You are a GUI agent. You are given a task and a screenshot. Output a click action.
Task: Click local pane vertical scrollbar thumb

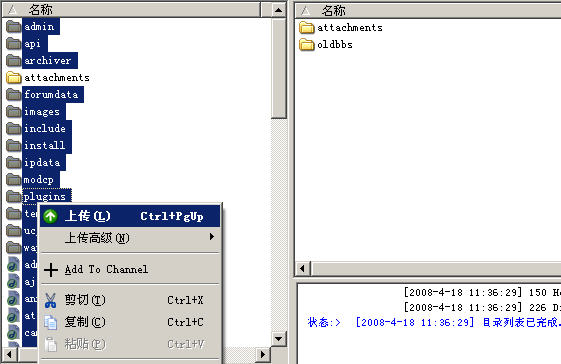[x=278, y=68]
